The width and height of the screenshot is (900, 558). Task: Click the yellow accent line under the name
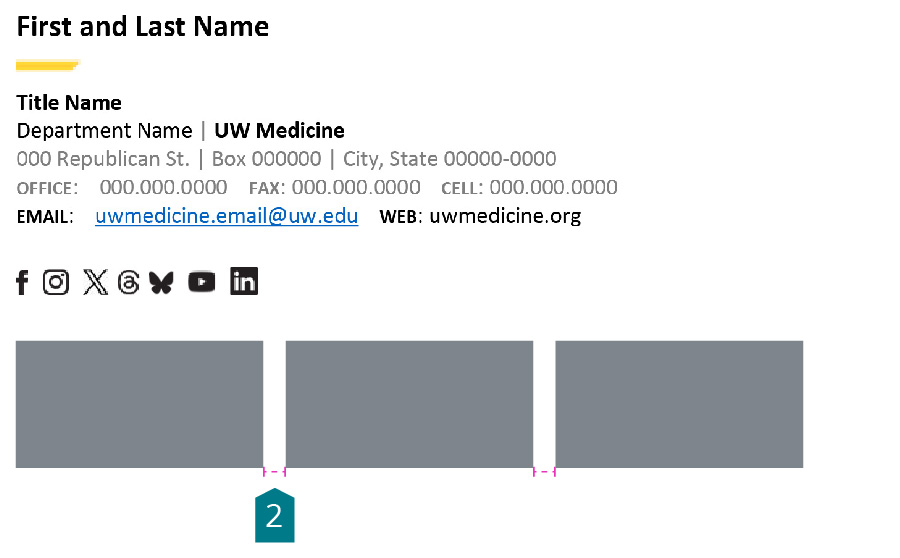click(x=47, y=66)
